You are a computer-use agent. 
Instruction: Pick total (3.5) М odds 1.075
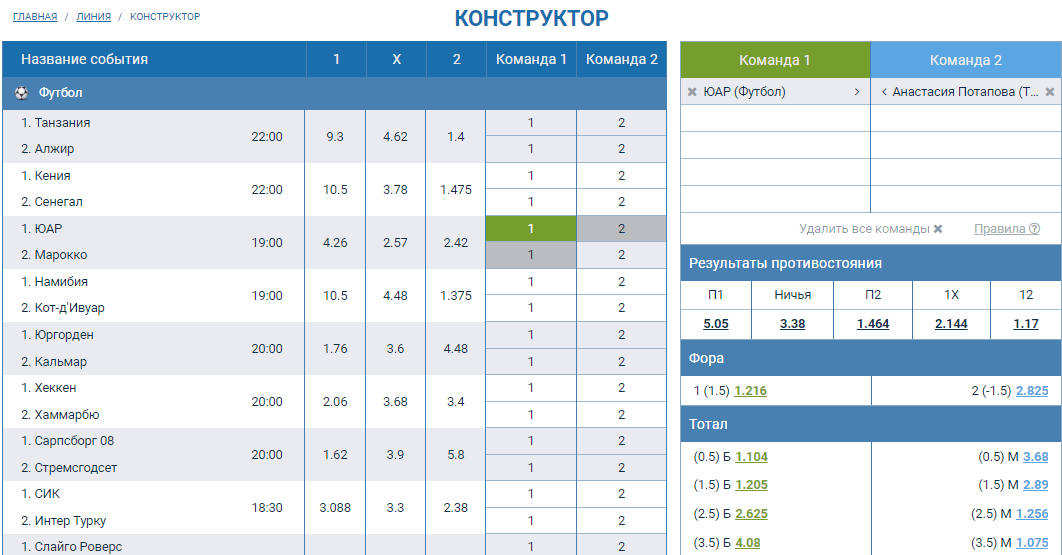(1032, 543)
